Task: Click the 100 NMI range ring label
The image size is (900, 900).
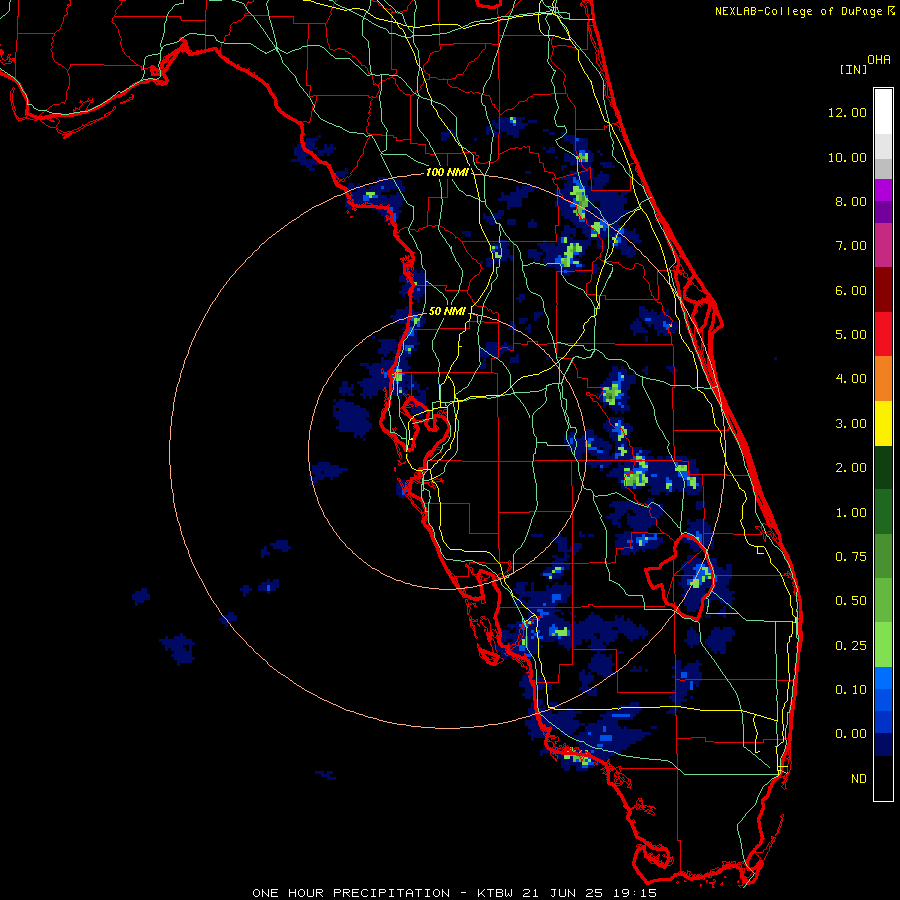Action: (447, 172)
